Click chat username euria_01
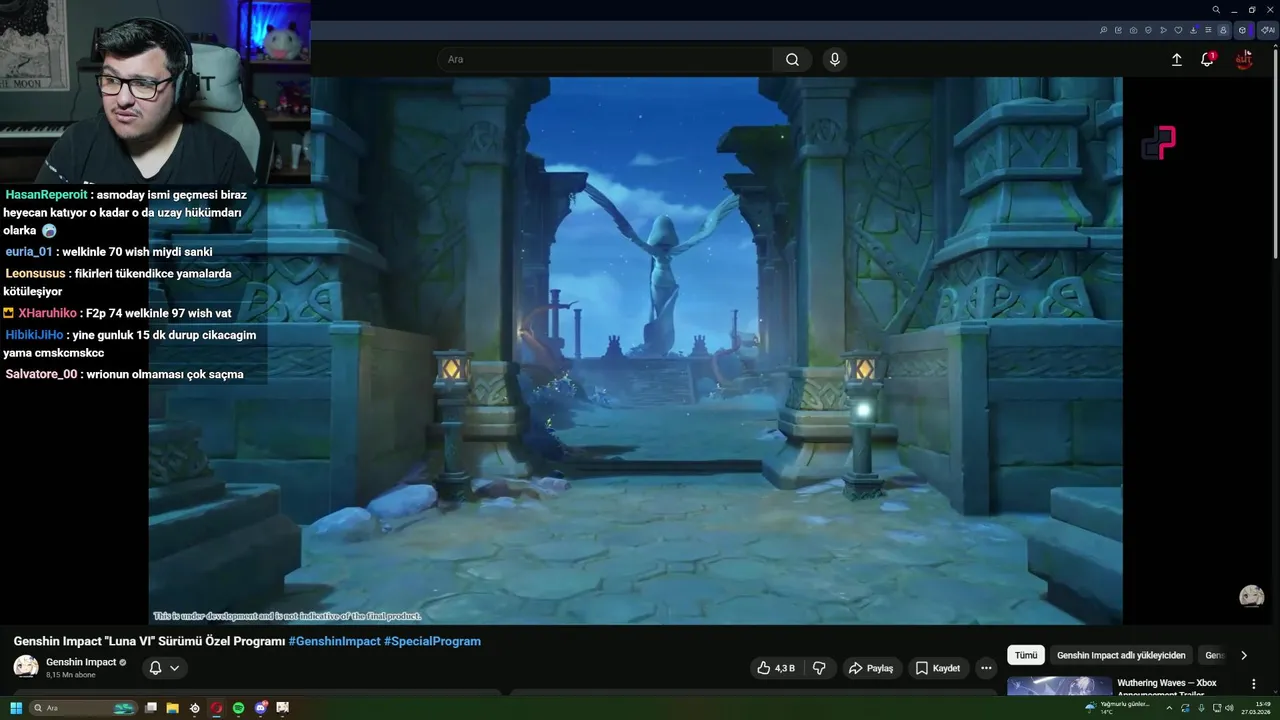Screen dimensions: 1280x720 click(x=29, y=252)
